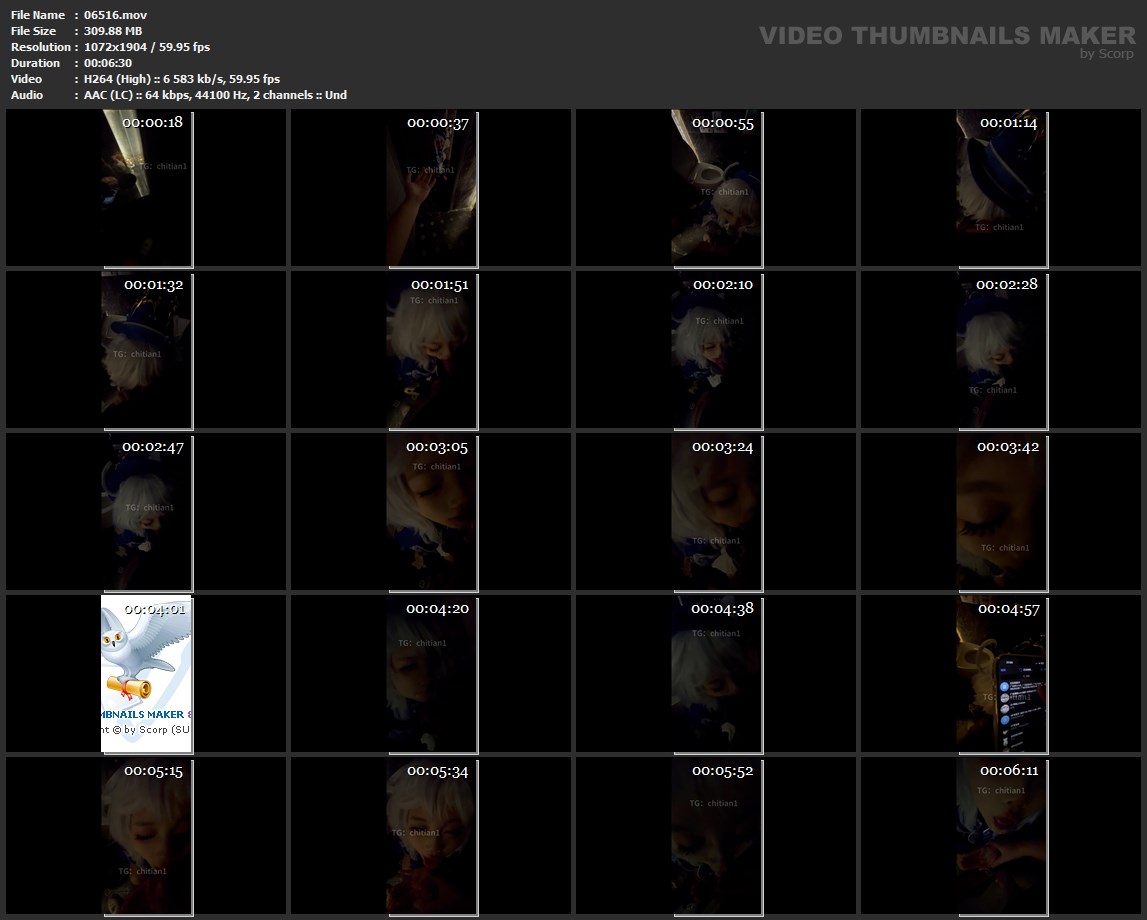1147x920 pixels.
Task: Select the thumbnail at timestamp 00:02:47
Action: pos(146,512)
